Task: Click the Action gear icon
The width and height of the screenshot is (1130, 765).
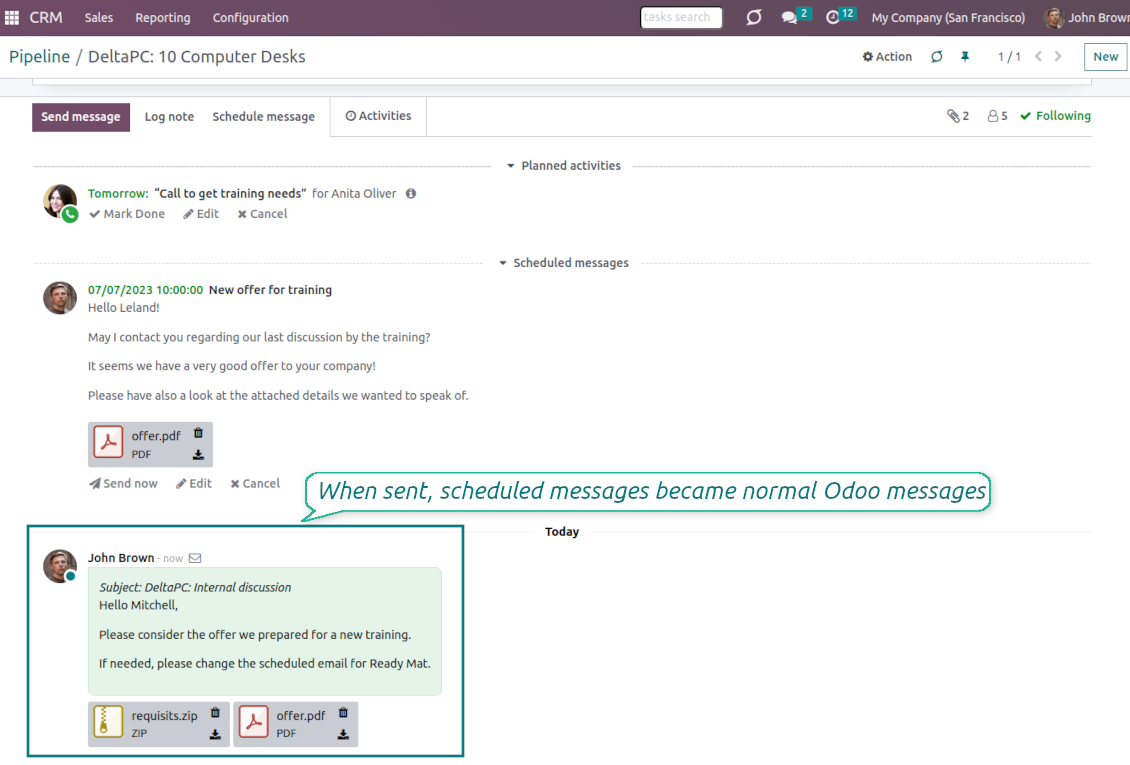Action: (x=868, y=56)
